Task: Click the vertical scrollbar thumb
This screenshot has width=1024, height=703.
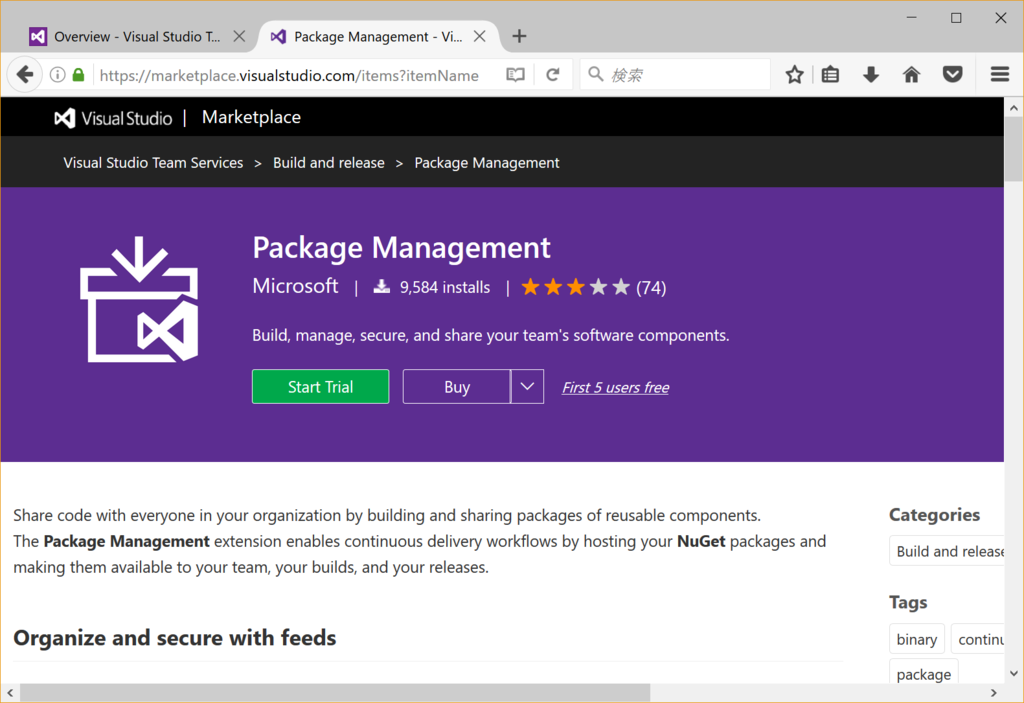Action: click(1014, 150)
